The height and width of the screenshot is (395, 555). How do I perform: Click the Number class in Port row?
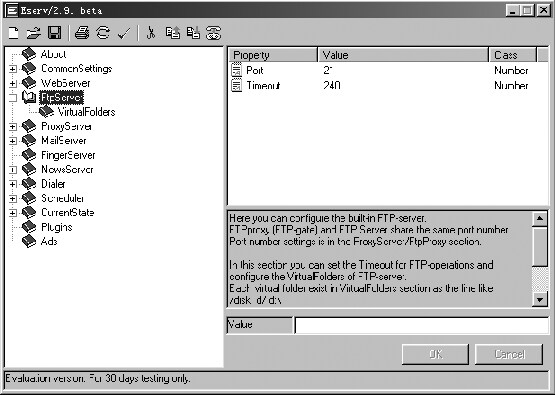[511, 70]
